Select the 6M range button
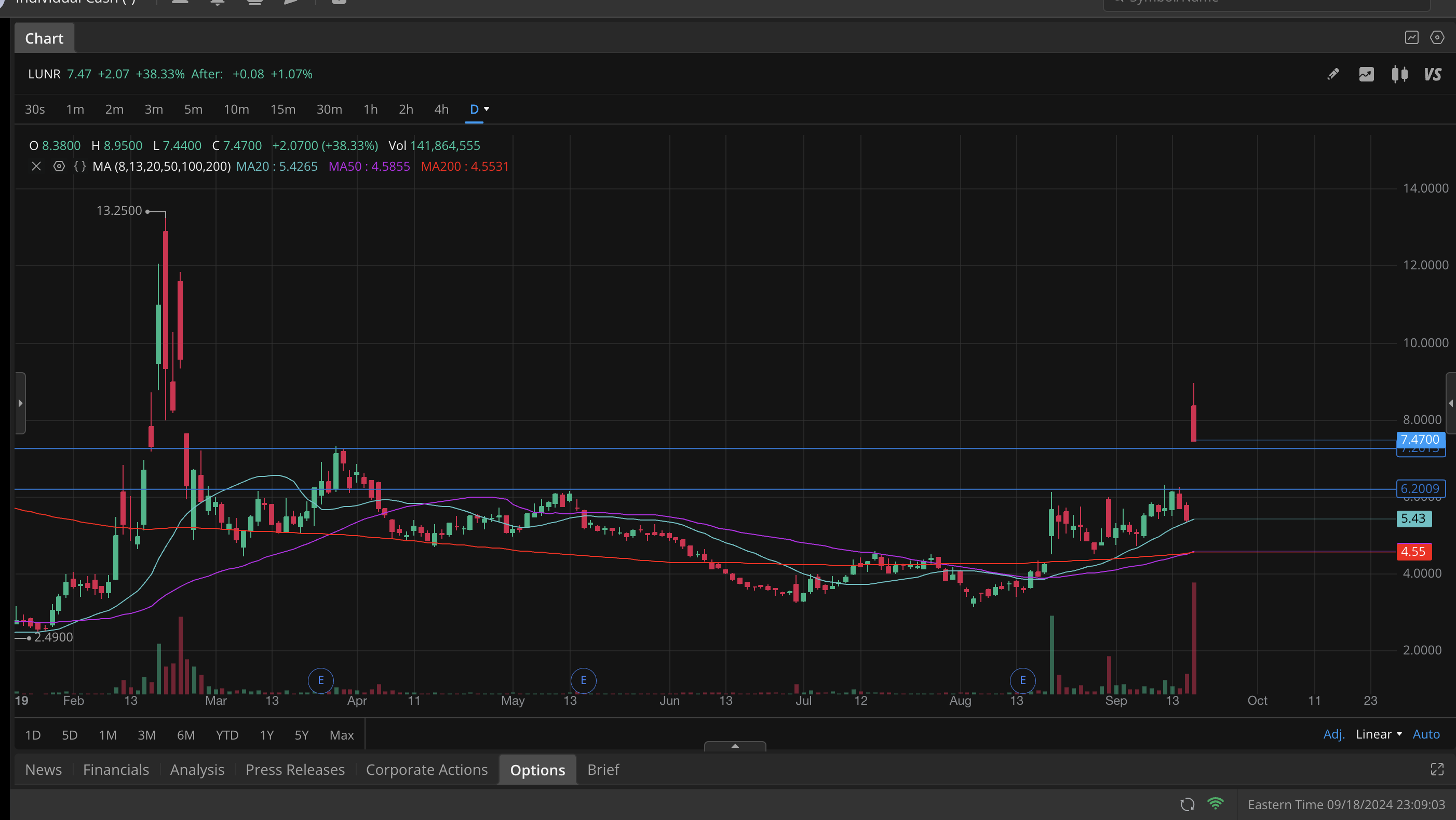The height and width of the screenshot is (820, 1456). (x=185, y=735)
